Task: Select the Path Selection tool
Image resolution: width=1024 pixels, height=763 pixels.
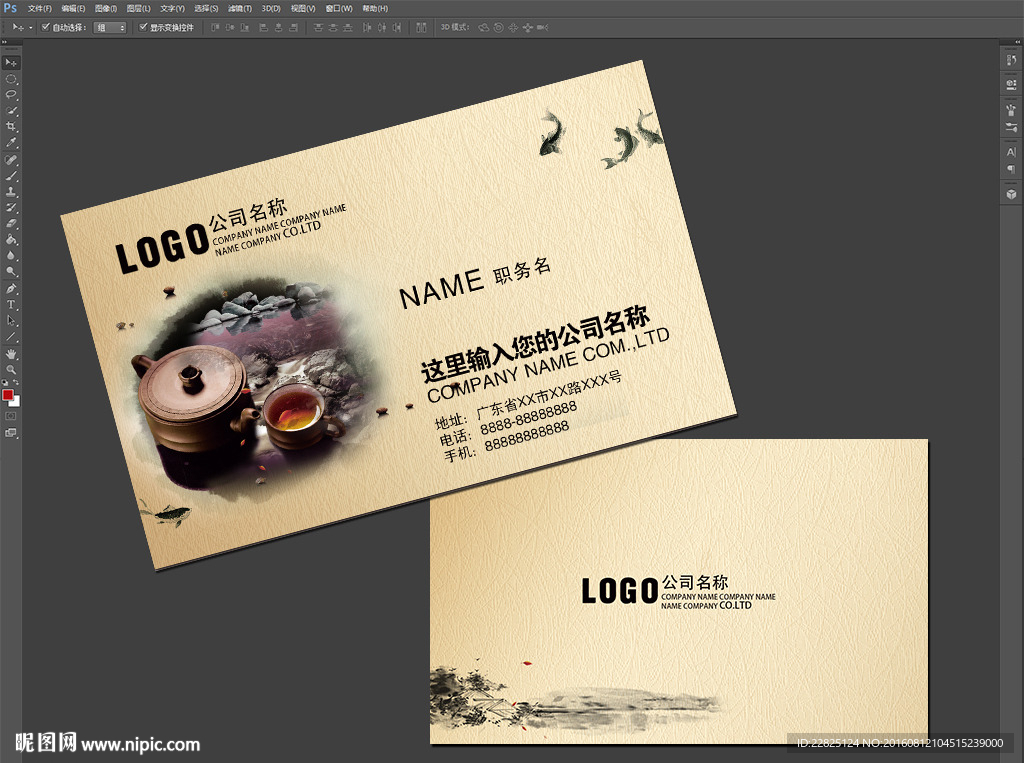Action: tap(11, 321)
